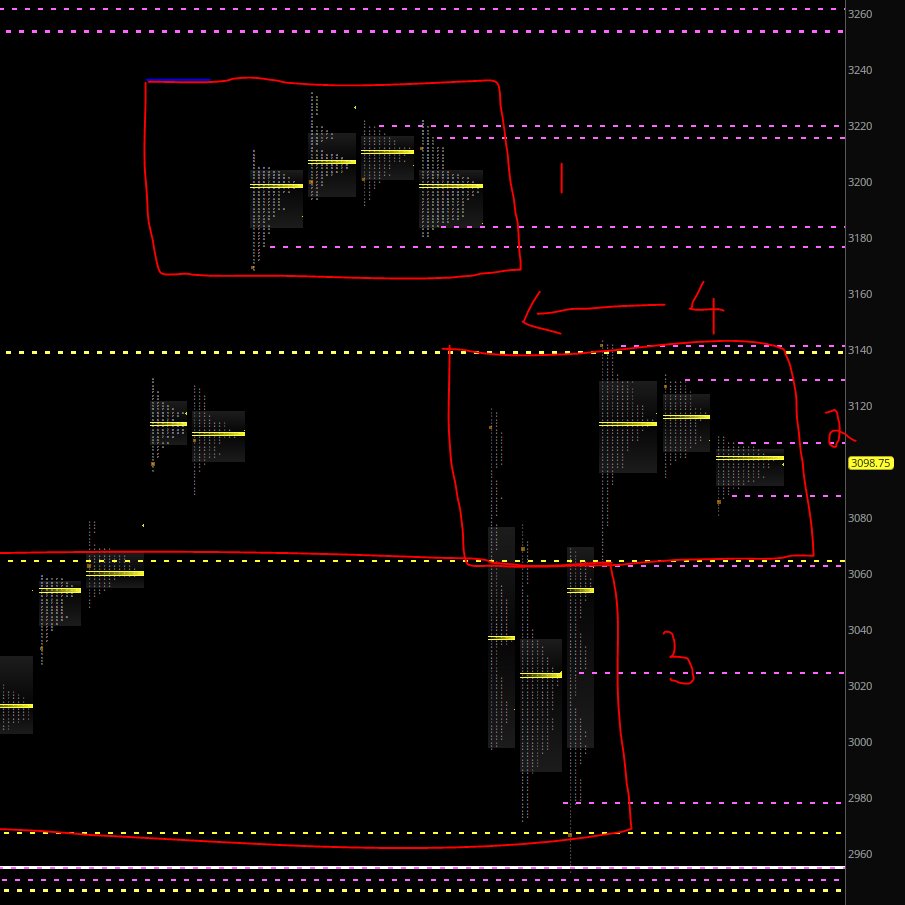Select the yellow POC line of the rightmost profile

[x=750, y=458]
